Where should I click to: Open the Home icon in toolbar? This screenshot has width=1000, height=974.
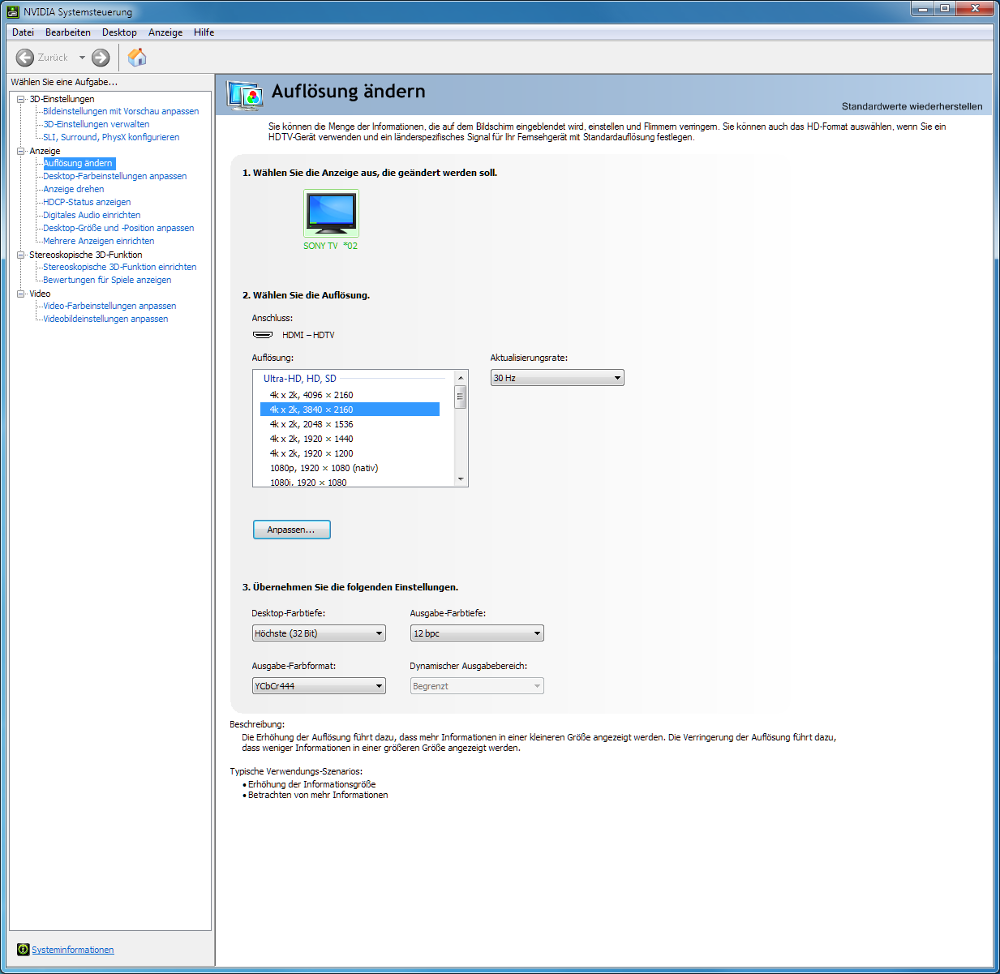137,57
